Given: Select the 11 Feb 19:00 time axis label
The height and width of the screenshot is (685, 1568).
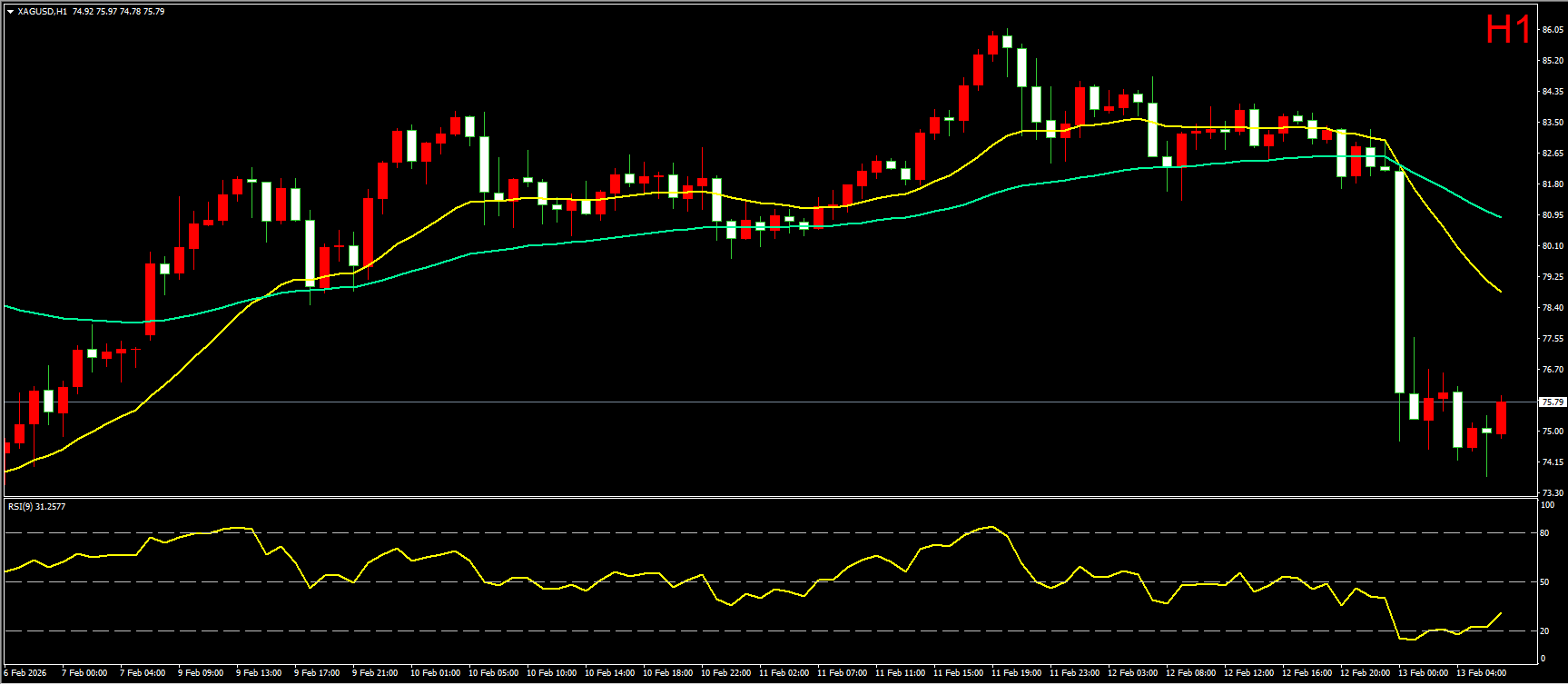Looking at the screenshot, I should tap(1016, 673).
